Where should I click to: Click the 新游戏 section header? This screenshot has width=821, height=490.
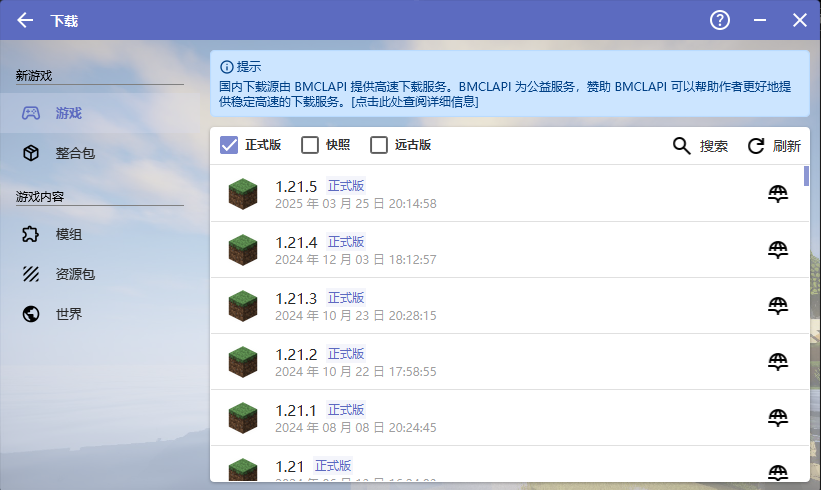(34, 76)
